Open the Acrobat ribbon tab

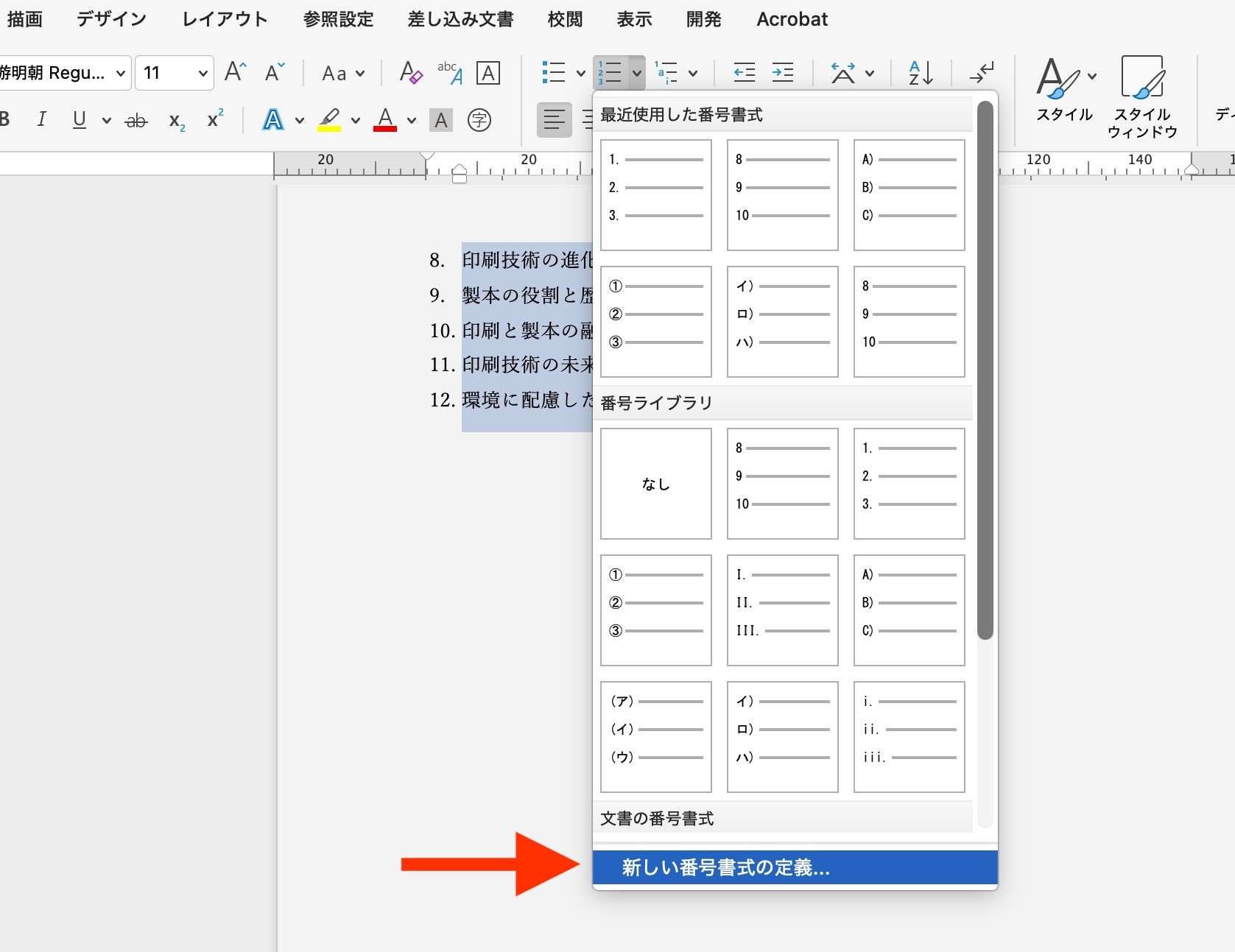[x=792, y=19]
